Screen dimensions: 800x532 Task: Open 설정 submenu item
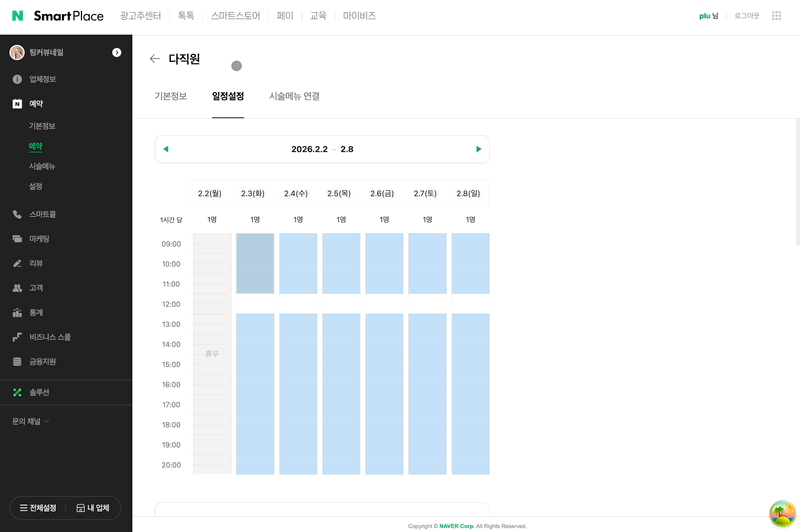coord(36,186)
